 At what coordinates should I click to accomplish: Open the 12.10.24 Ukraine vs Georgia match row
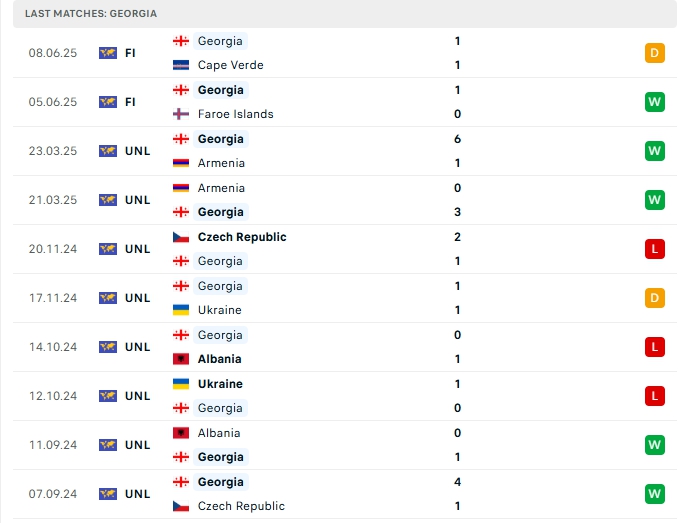pyautogui.click(x=345, y=396)
